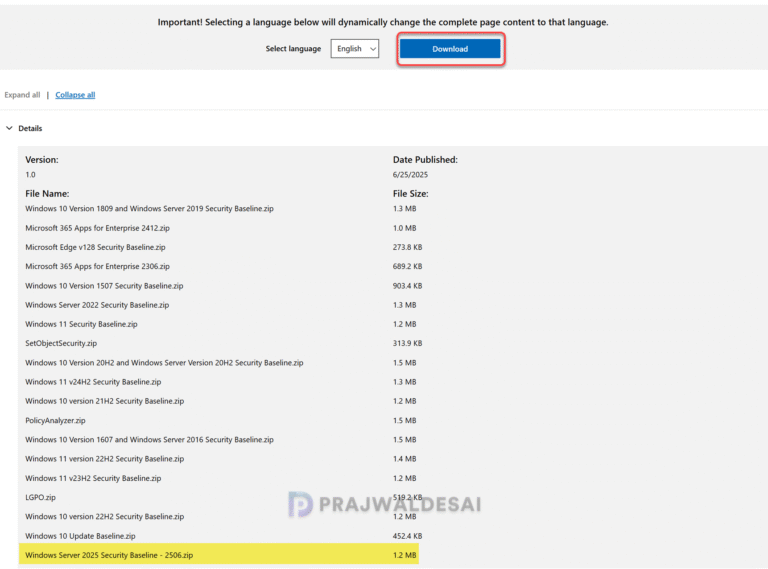Click the Details section heading
The height and width of the screenshot is (569, 768).
(x=30, y=128)
